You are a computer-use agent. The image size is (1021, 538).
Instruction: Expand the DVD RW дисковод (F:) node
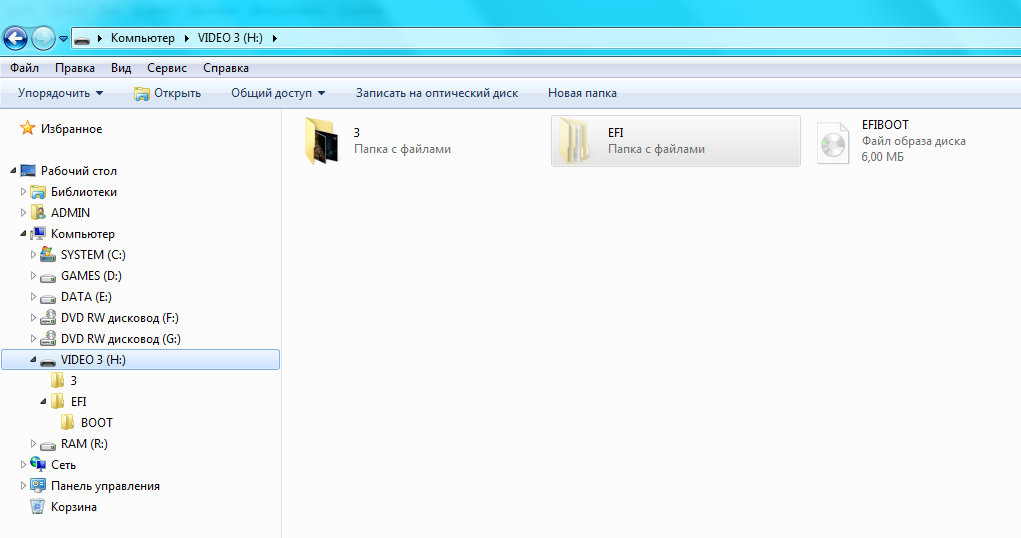(x=33, y=318)
